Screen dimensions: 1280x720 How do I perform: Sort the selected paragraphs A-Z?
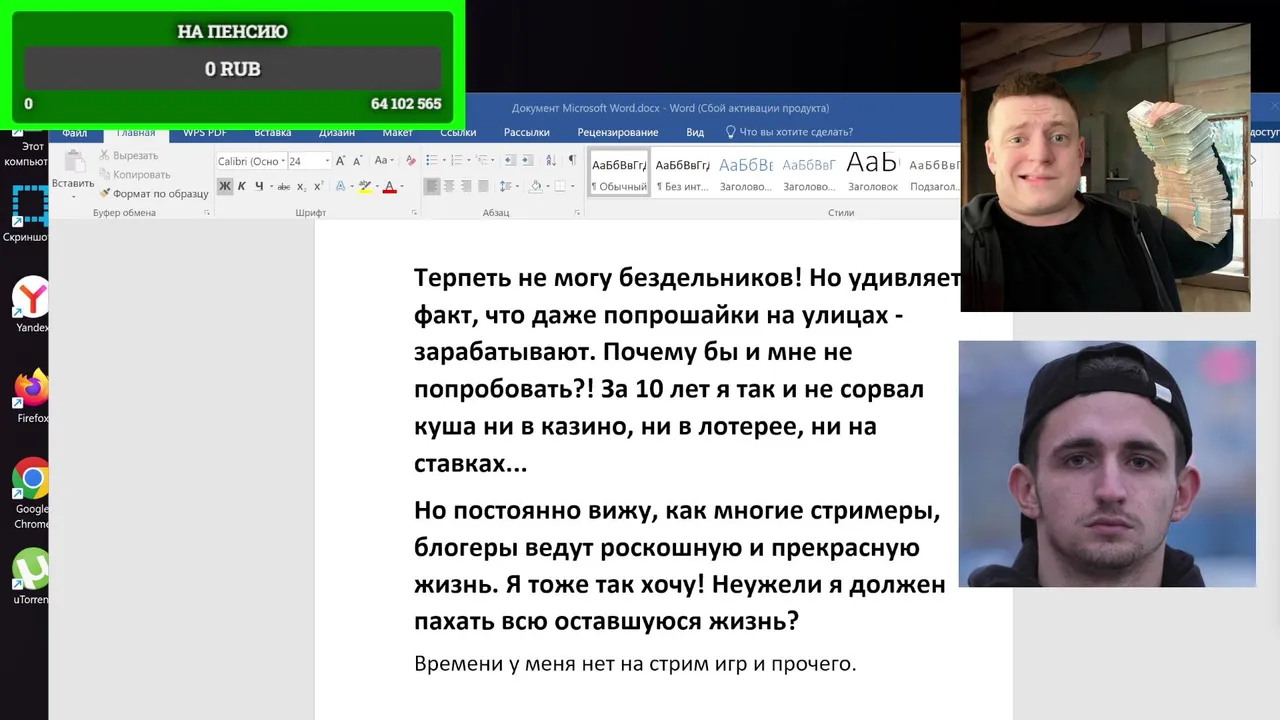tap(550, 160)
